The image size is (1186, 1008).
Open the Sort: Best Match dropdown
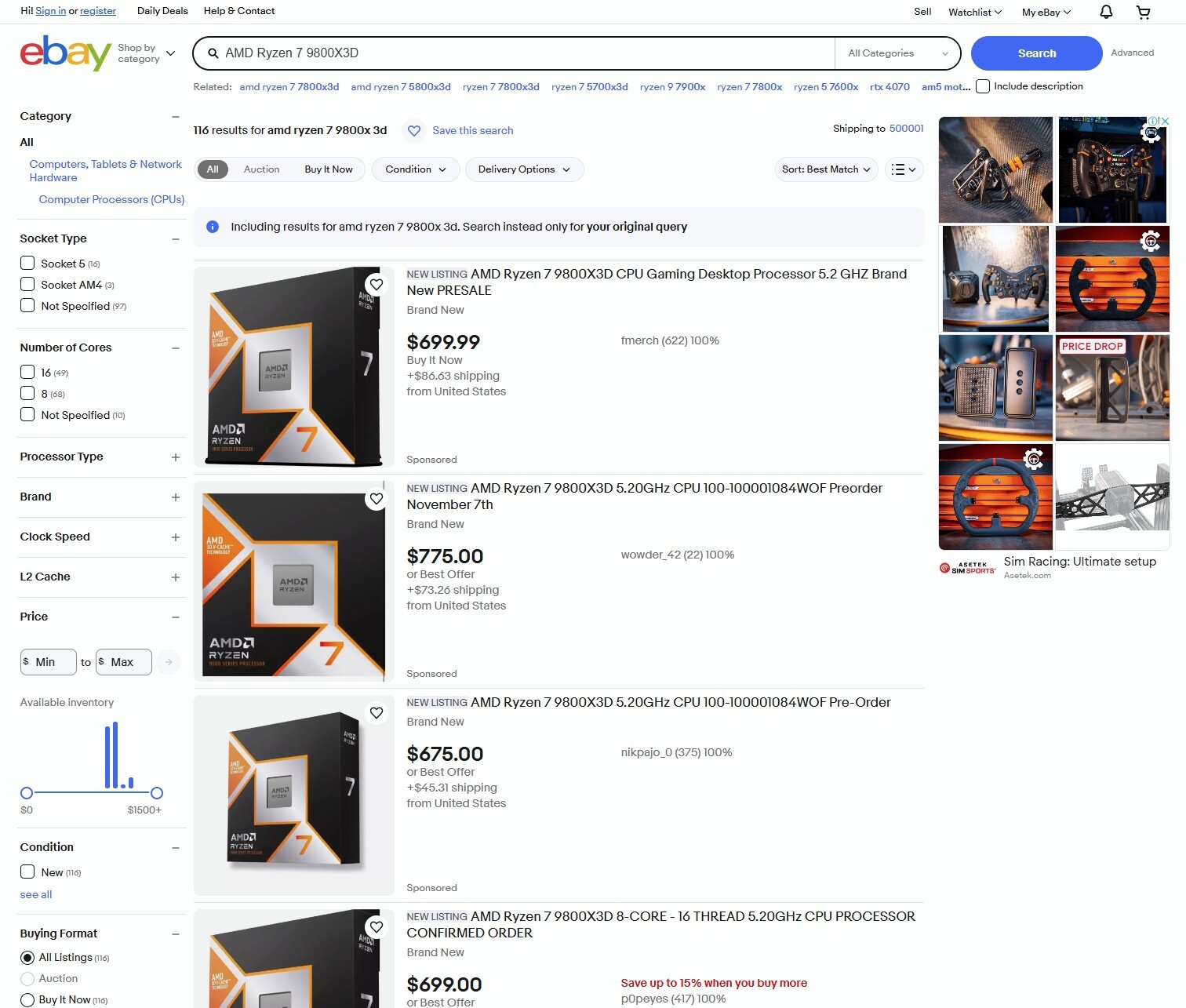[826, 169]
